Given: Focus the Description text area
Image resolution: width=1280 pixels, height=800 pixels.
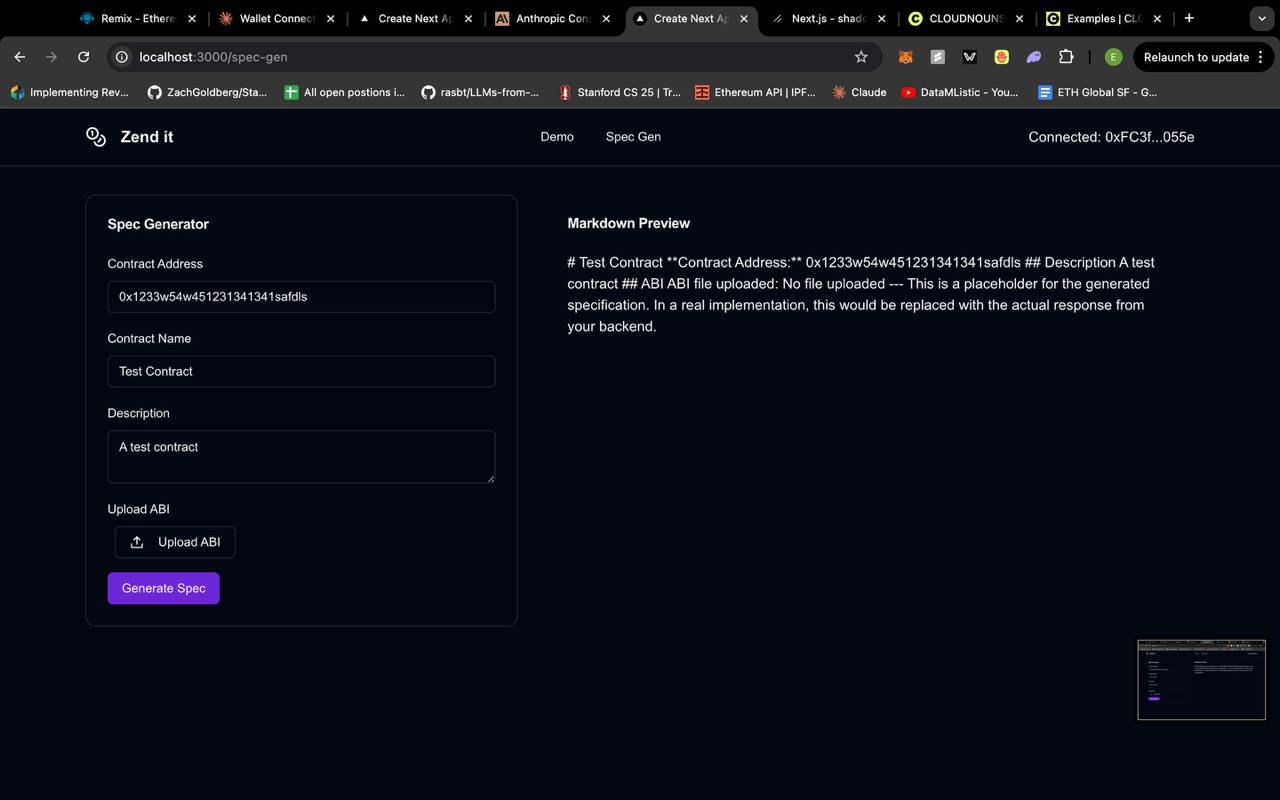Looking at the screenshot, I should (x=301, y=457).
